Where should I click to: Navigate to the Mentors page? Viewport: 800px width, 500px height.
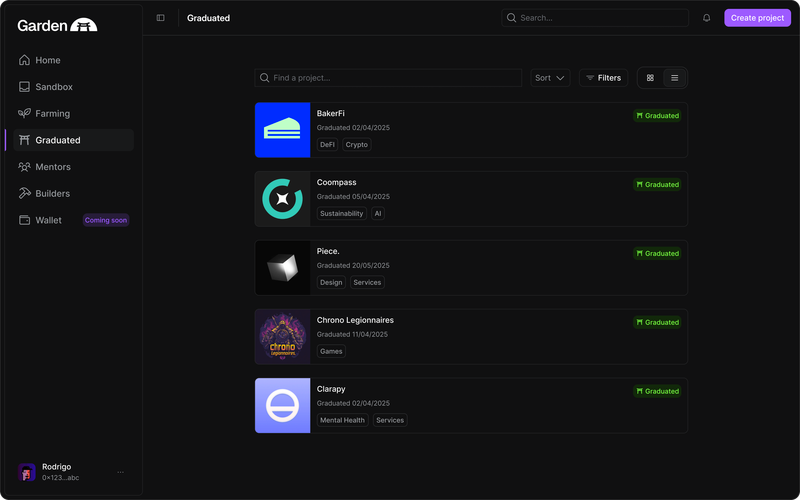[x=52, y=167]
